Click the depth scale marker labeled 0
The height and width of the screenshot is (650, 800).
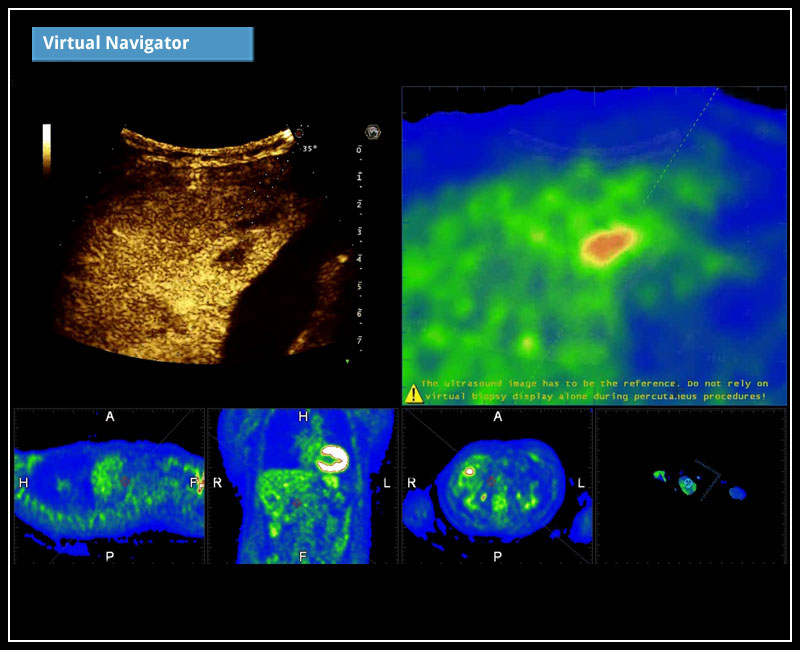(x=359, y=150)
